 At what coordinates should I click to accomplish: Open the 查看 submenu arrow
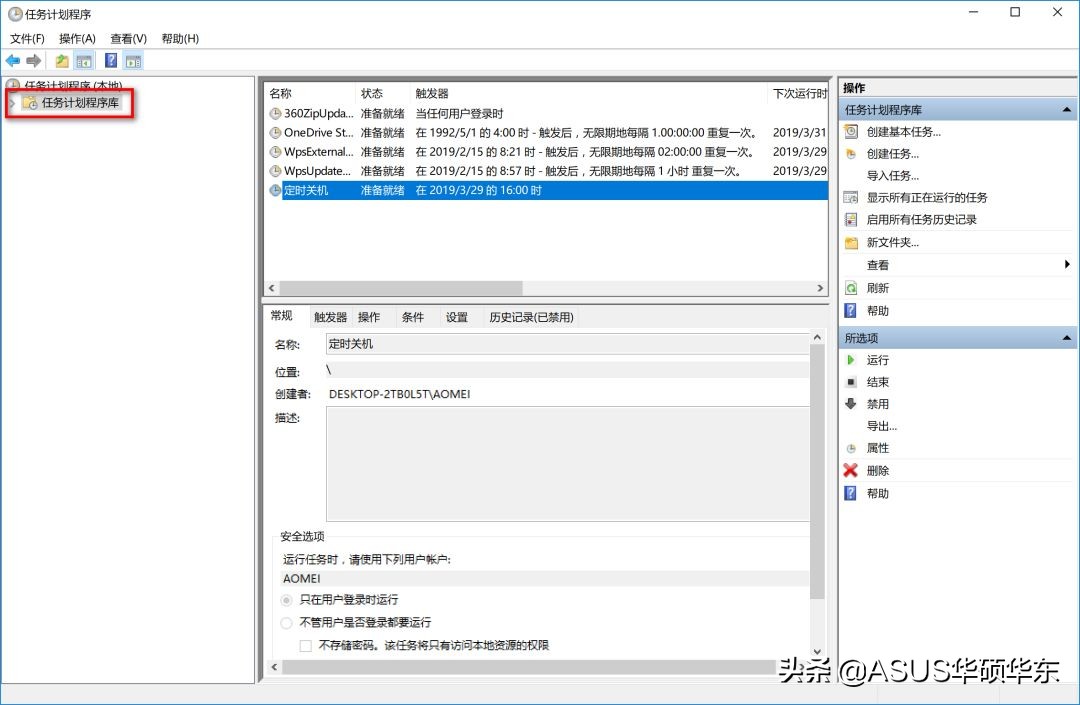tap(1066, 264)
